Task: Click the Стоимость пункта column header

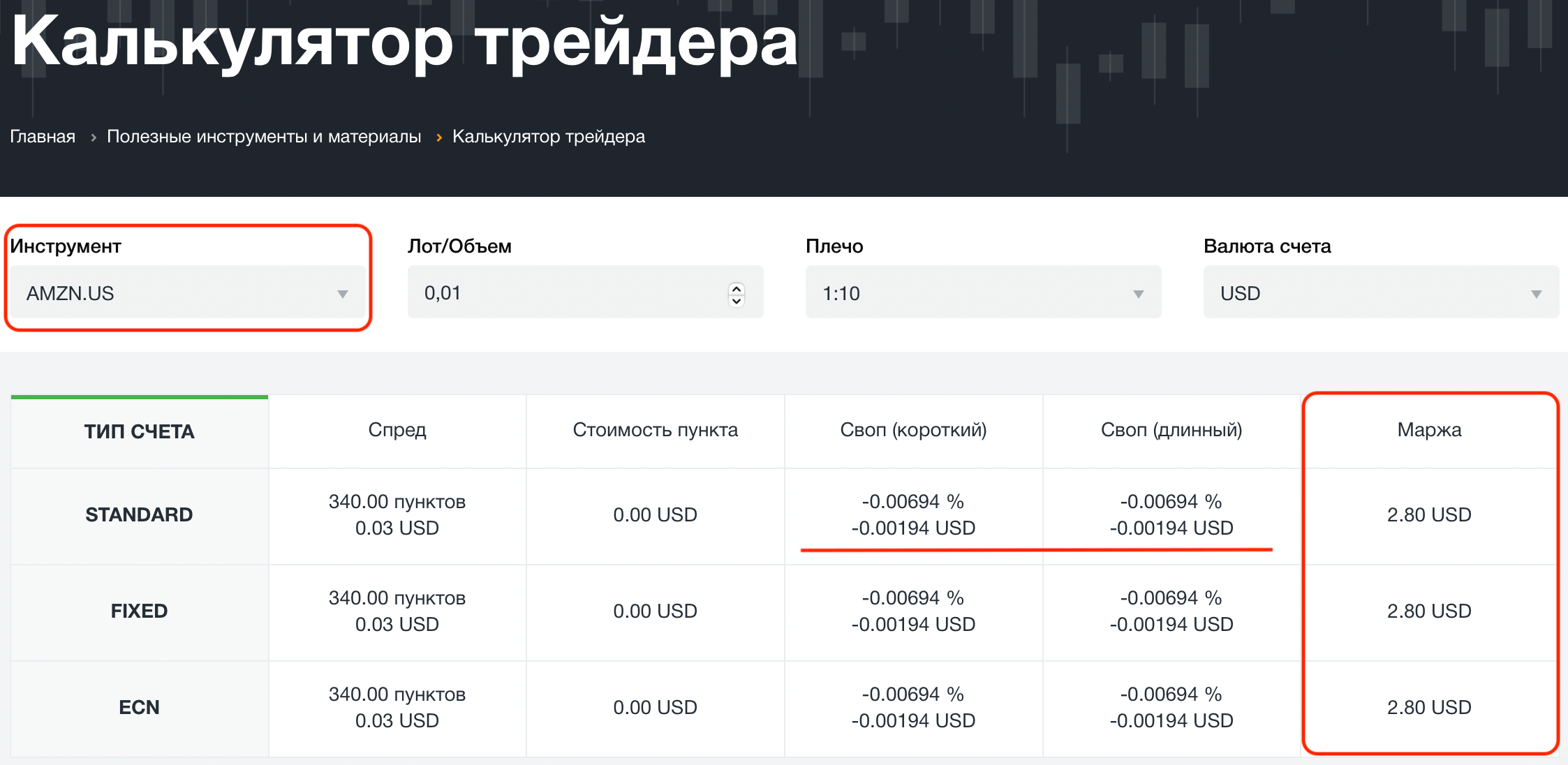Action: 656,431
